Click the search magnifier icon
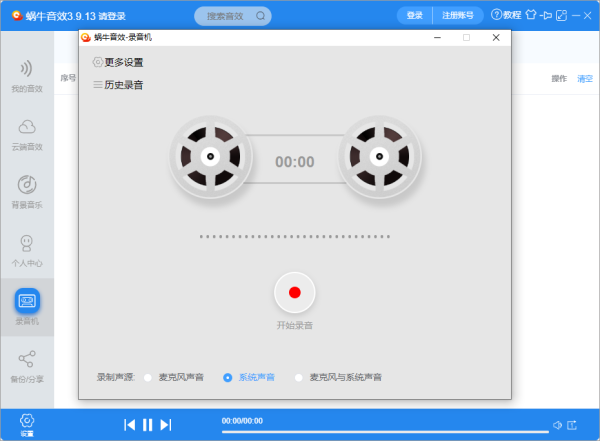The height and width of the screenshot is (441, 600). [261, 16]
